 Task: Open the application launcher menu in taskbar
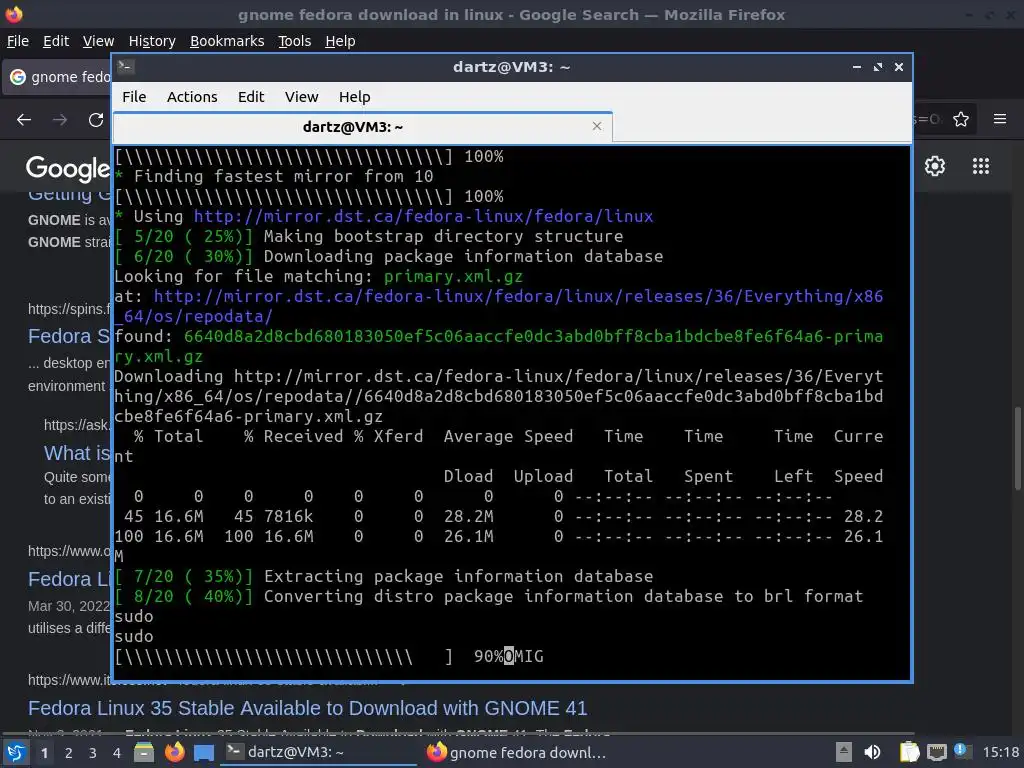click(16, 752)
